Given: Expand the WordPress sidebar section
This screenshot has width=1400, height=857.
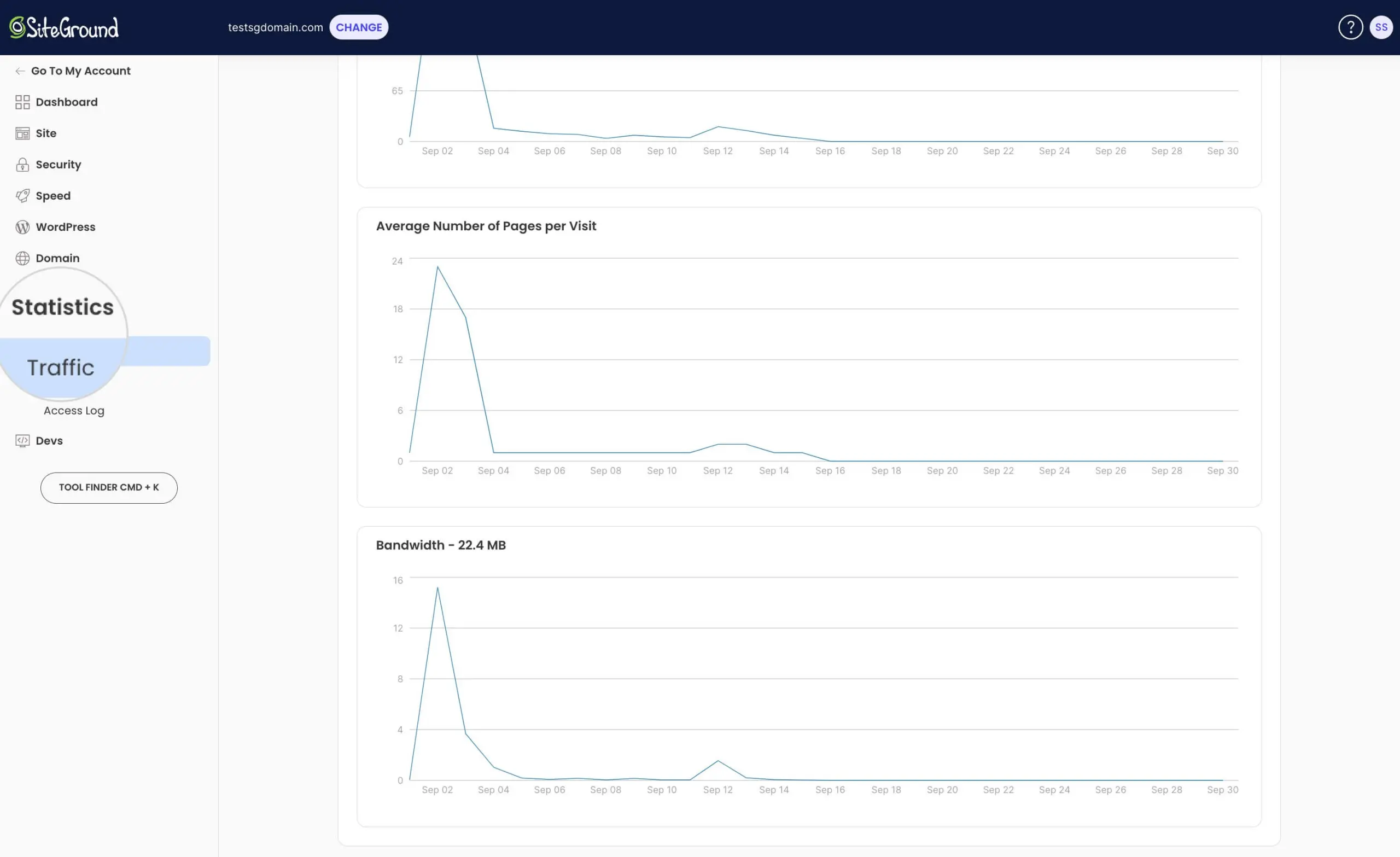Looking at the screenshot, I should pos(65,228).
